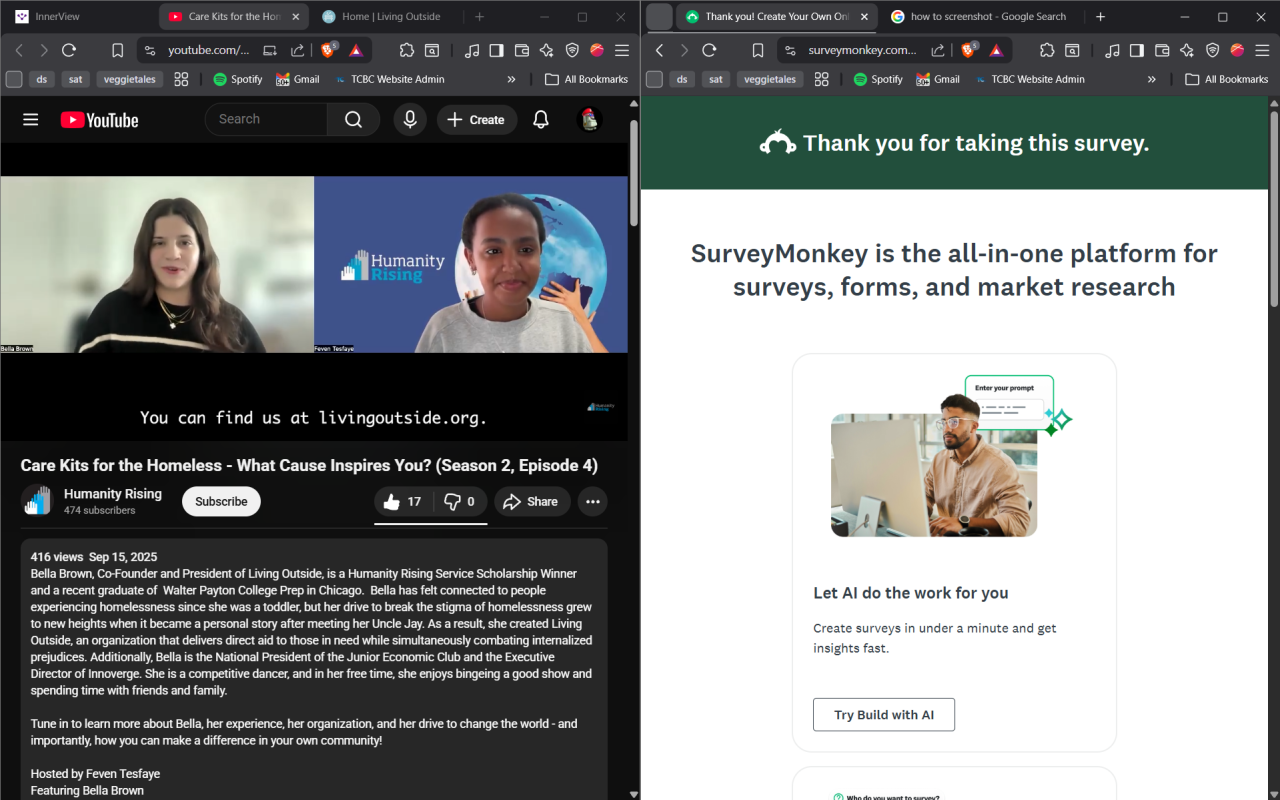
Task: Click the YouTube logo to go home
Action: point(99,120)
